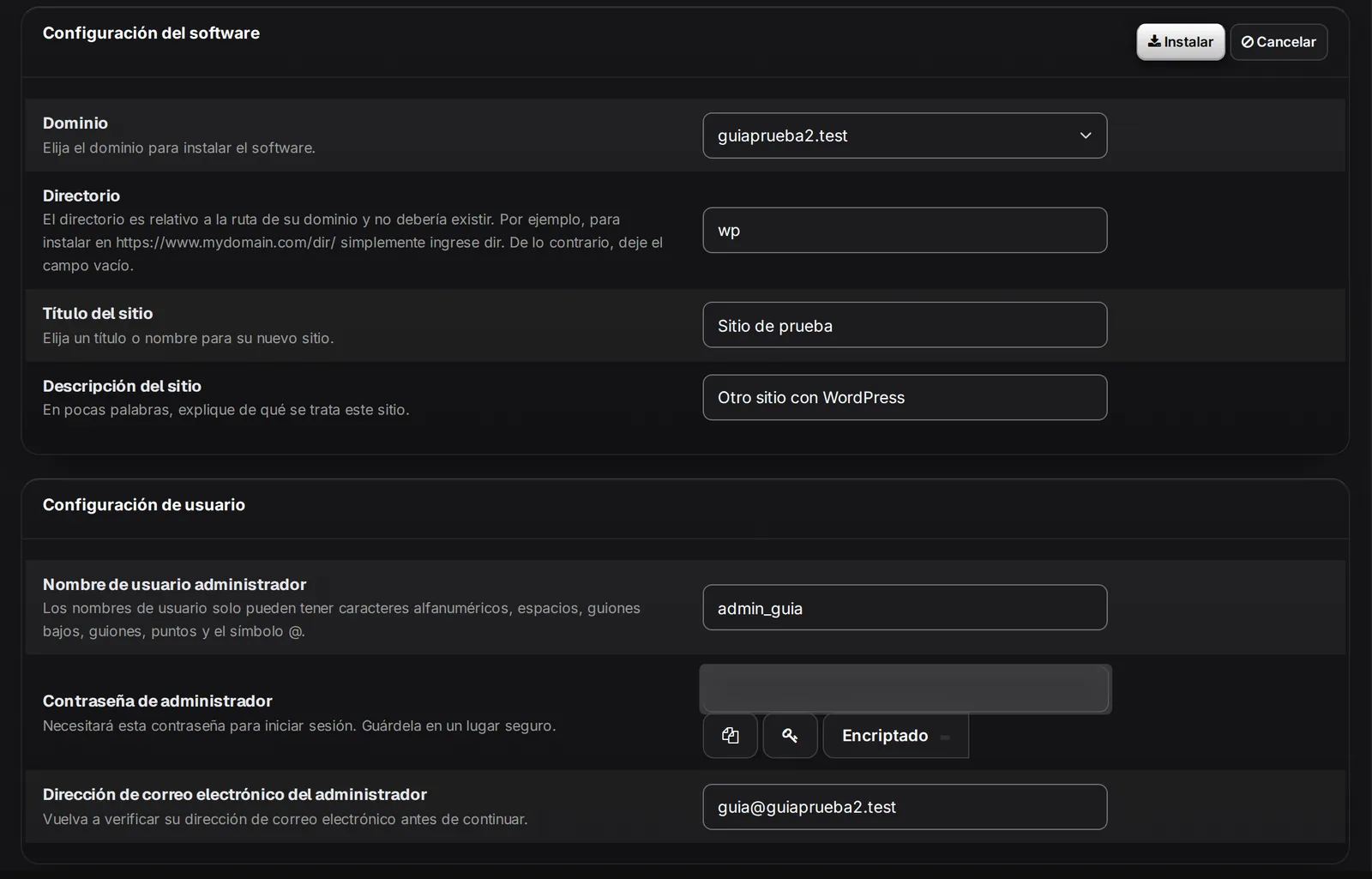Click the Cancelar button
Viewport: 1372px width, 879px height.
[x=1279, y=42]
